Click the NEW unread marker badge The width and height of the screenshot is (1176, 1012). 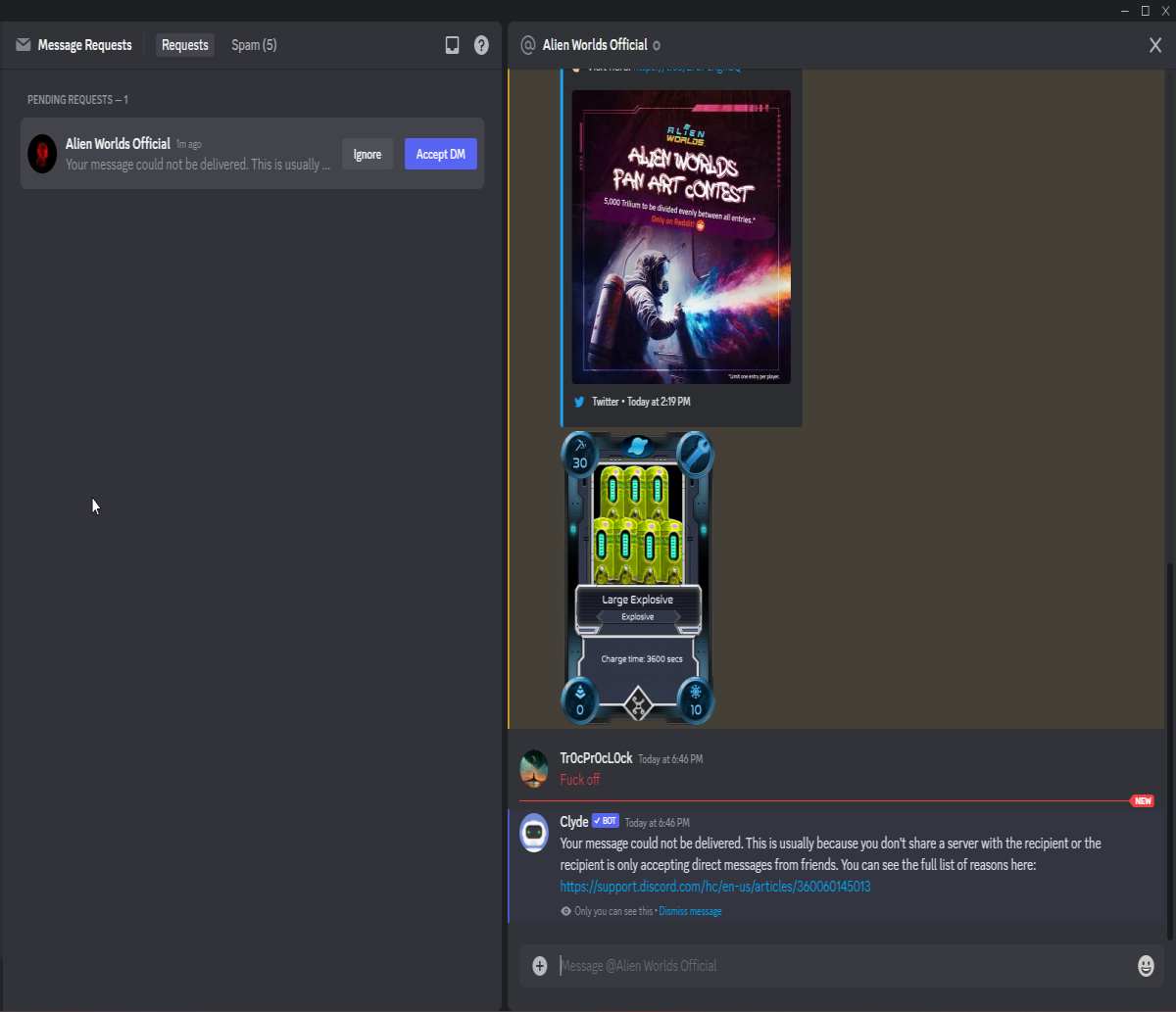(x=1142, y=801)
